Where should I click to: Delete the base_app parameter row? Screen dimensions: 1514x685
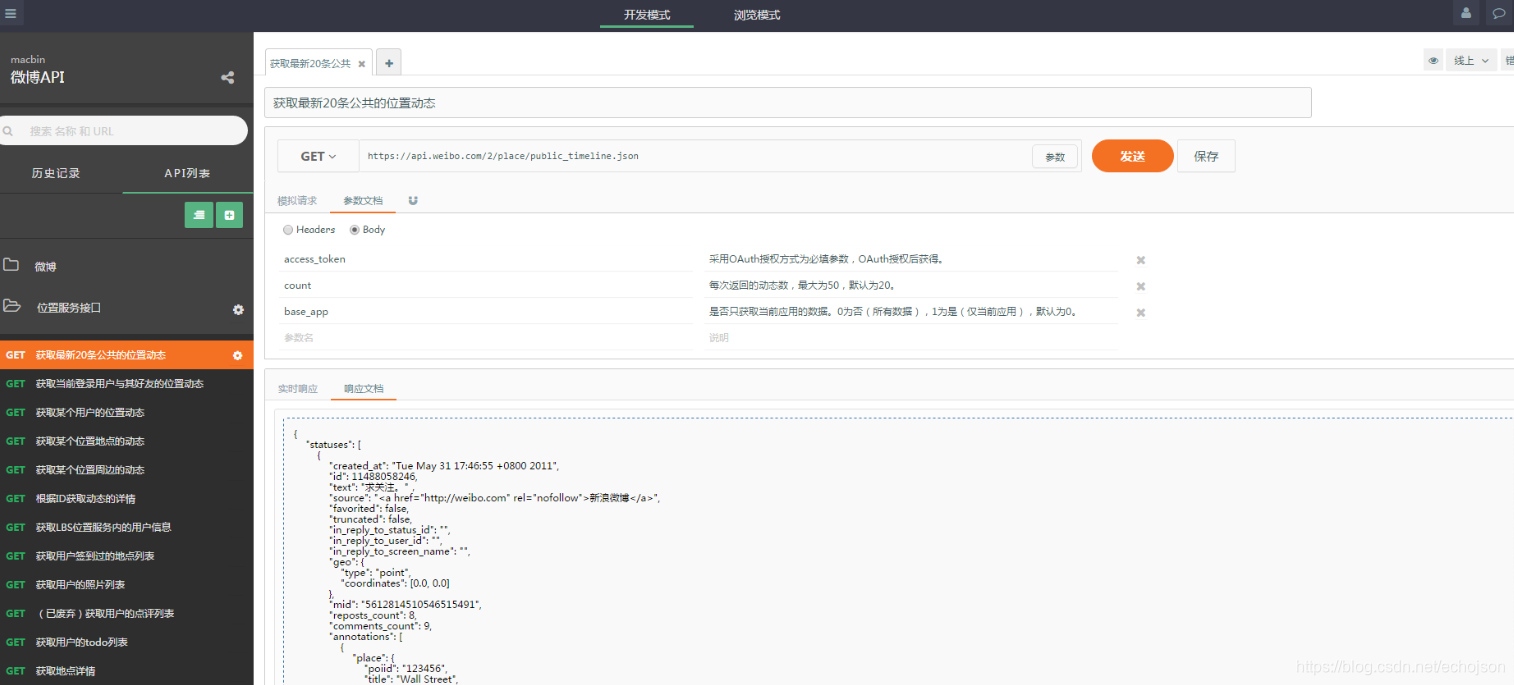point(1141,312)
